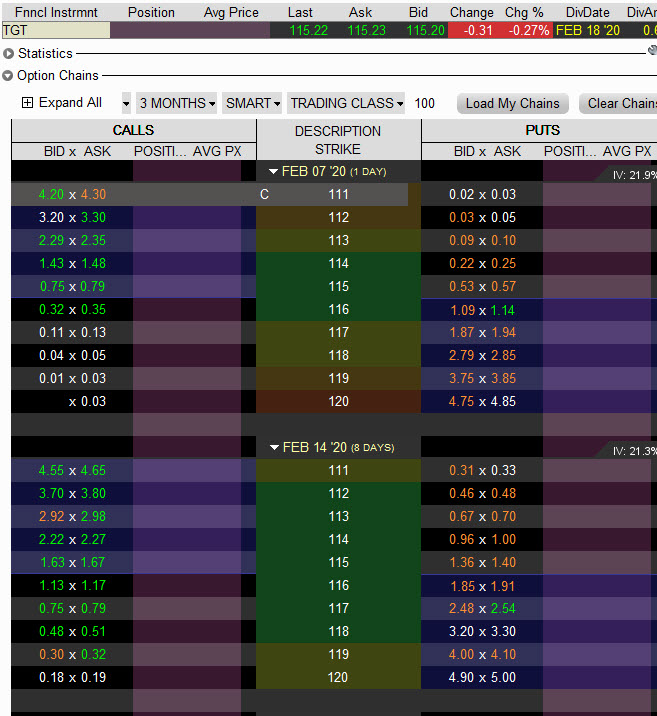Image resolution: width=657 pixels, height=716 pixels.
Task: Click the CALLS section header
Action: pos(133,130)
